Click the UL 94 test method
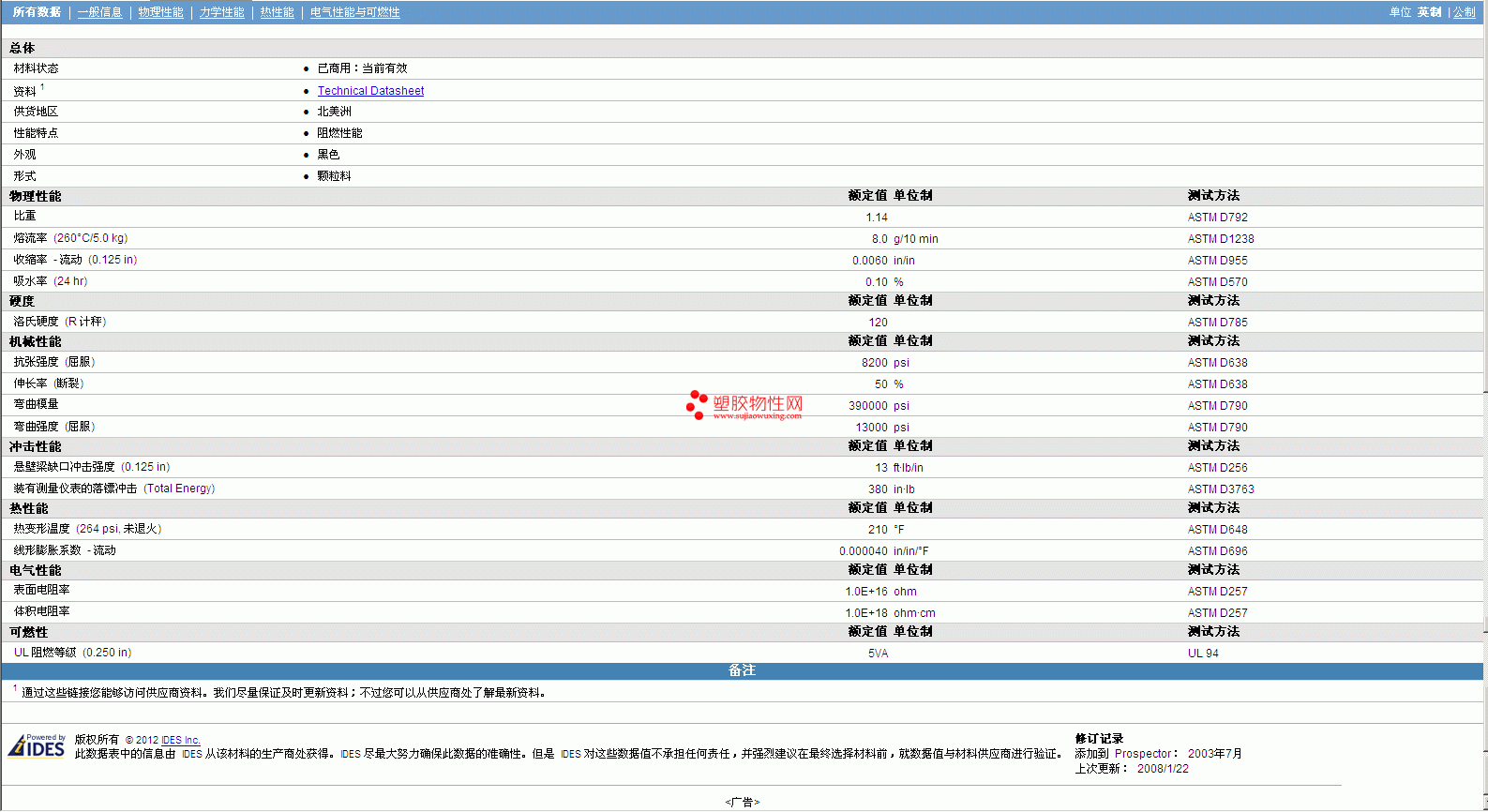The image size is (1488, 812). point(1203,654)
